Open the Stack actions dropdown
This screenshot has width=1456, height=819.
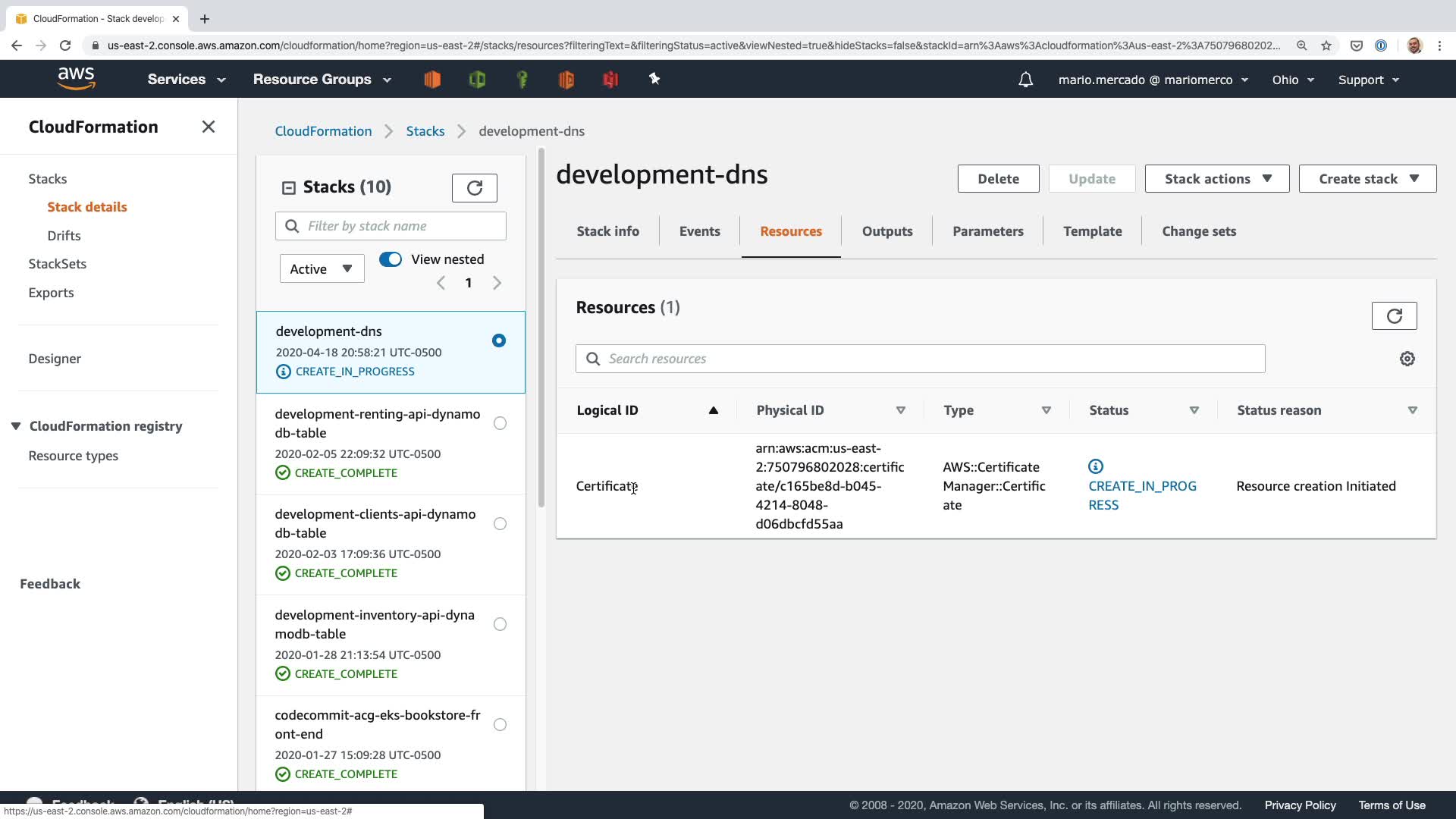coord(1216,179)
